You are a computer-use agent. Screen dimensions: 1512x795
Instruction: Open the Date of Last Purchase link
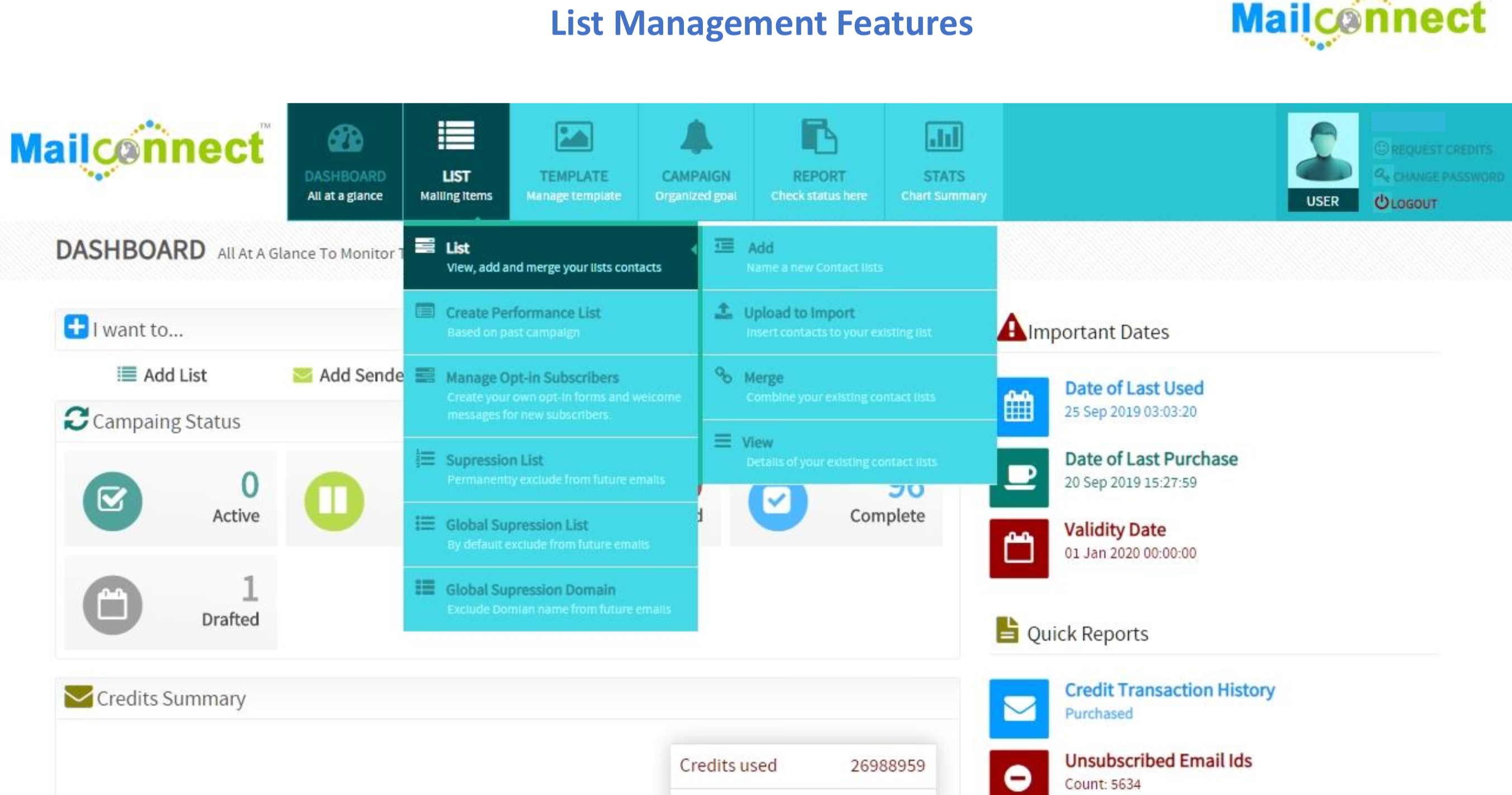pyautogui.click(x=1151, y=458)
